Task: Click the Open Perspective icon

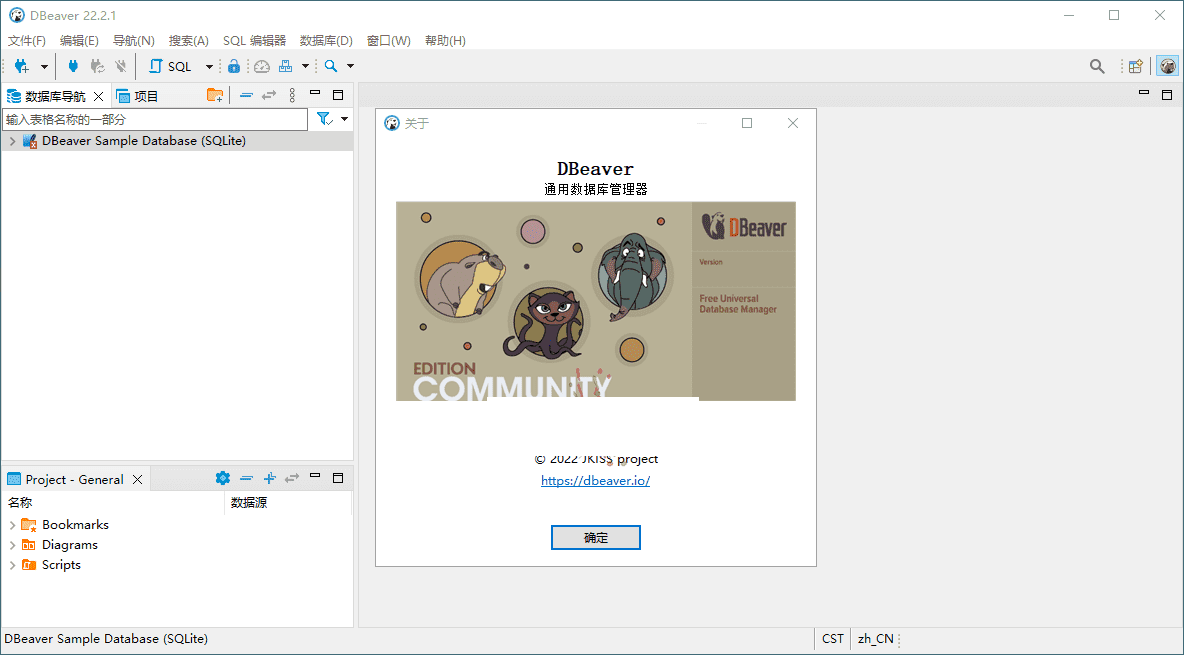Action: click(1135, 66)
